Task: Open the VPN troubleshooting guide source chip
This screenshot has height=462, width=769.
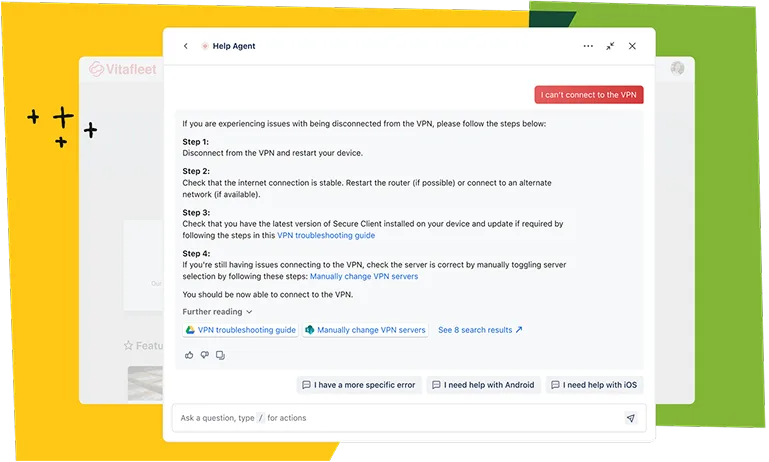Action: (x=240, y=330)
